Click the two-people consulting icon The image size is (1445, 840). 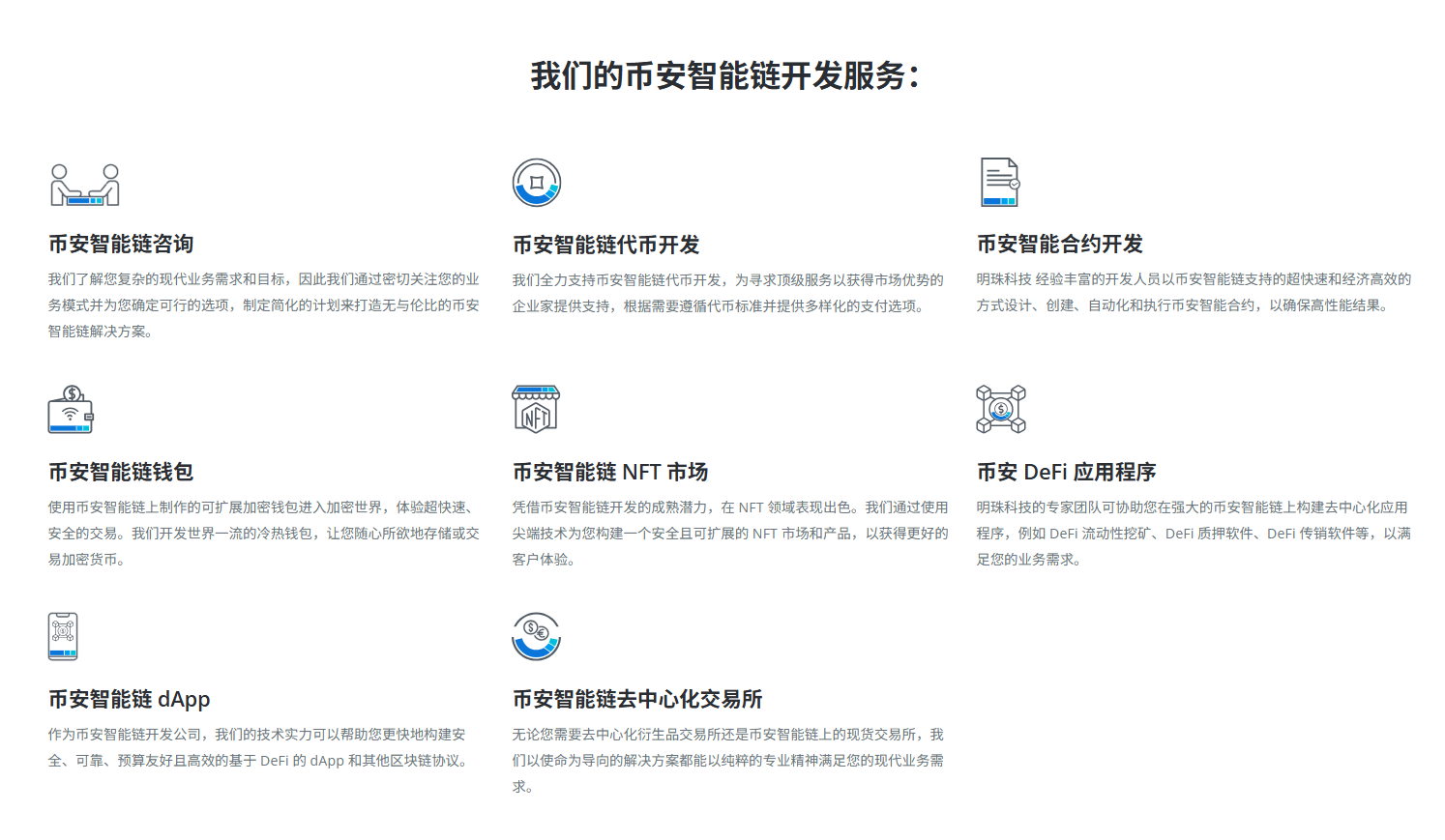pyautogui.click(x=85, y=184)
